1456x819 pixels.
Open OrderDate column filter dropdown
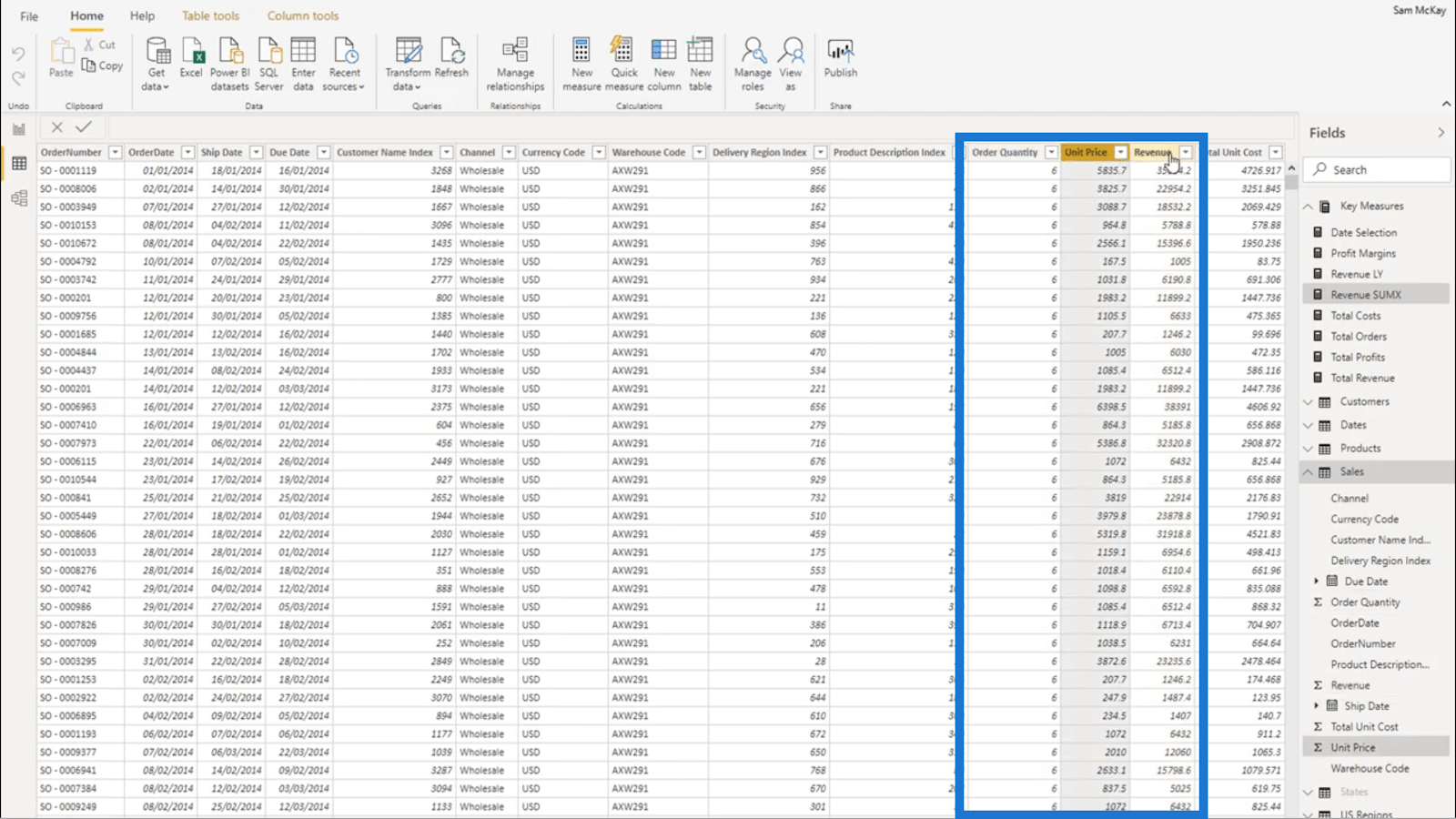click(x=187, y=152)
